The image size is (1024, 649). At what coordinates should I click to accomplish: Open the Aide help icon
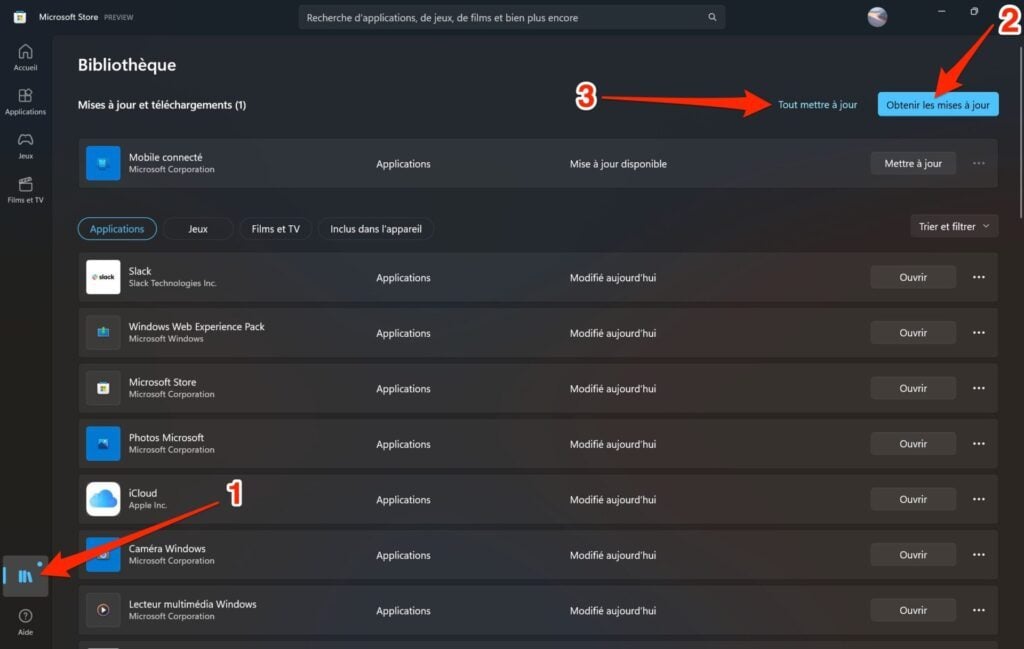point(25,621)
